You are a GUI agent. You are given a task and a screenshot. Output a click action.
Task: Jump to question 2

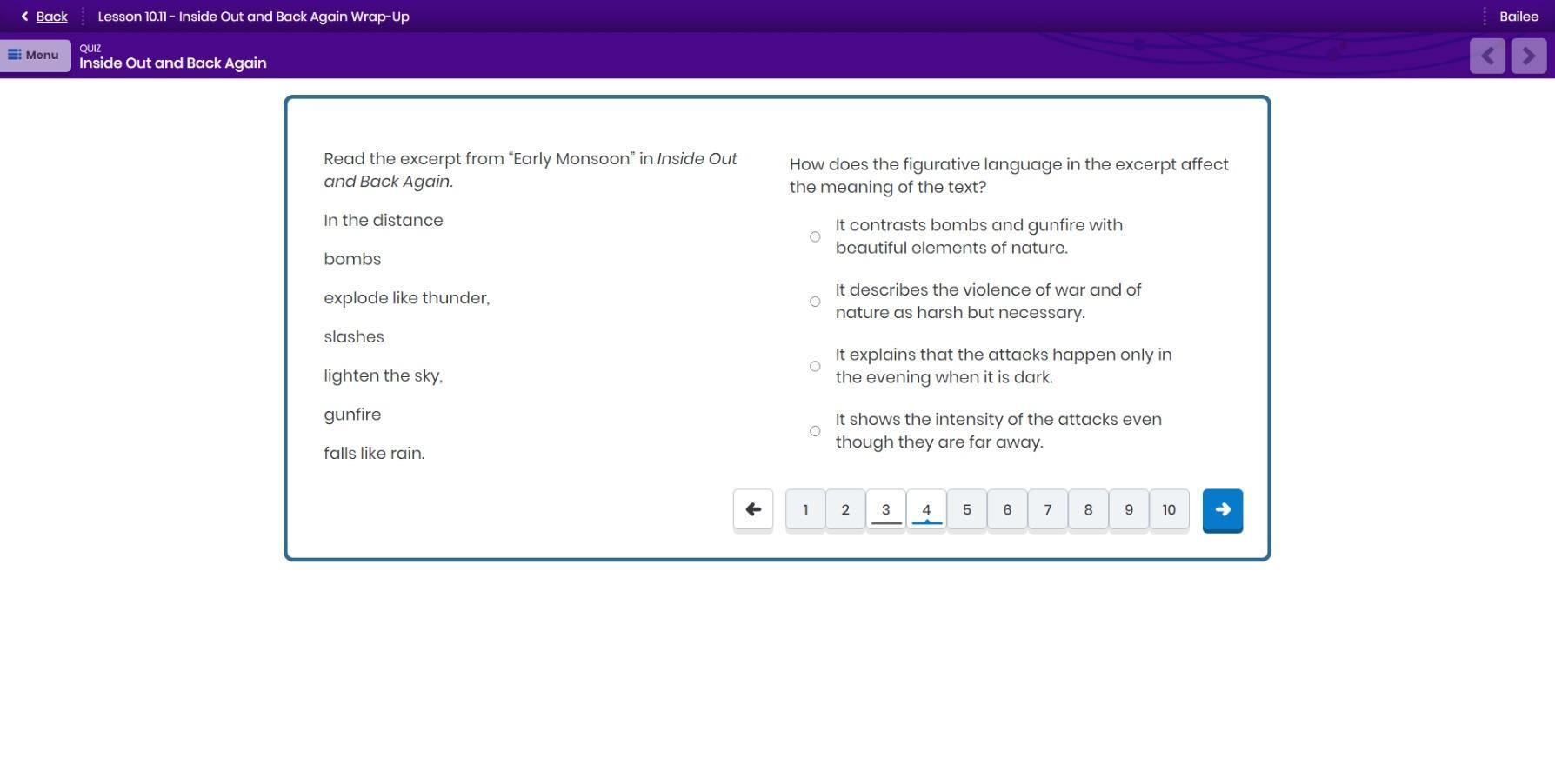tap(845, 510)
